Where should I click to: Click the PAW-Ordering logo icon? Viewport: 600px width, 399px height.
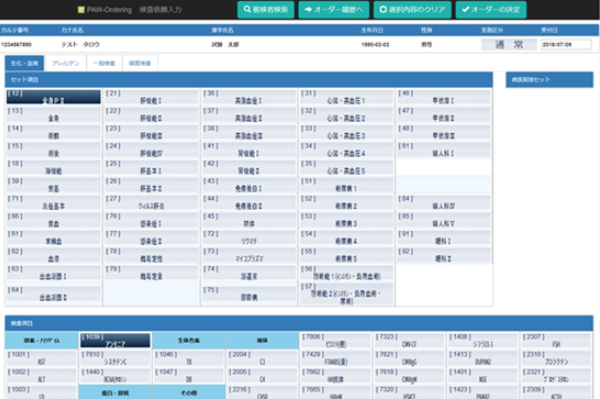click(81, 10)
